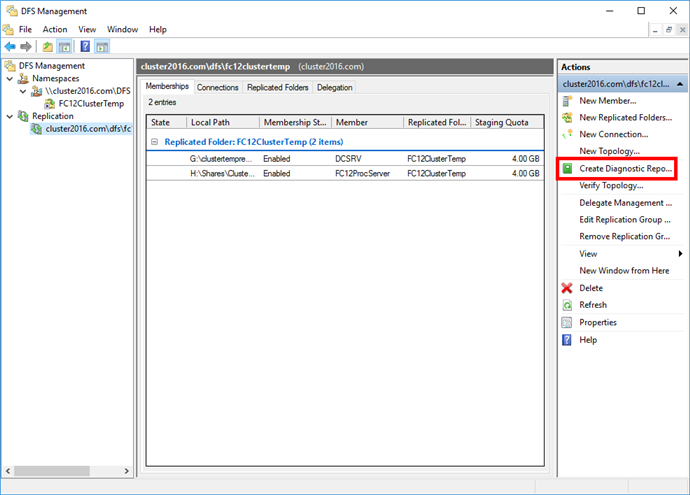Viewport: 690px width, 495px height.
Task: Click the tree pane scroll left arrow
Action: click(8, 471)
